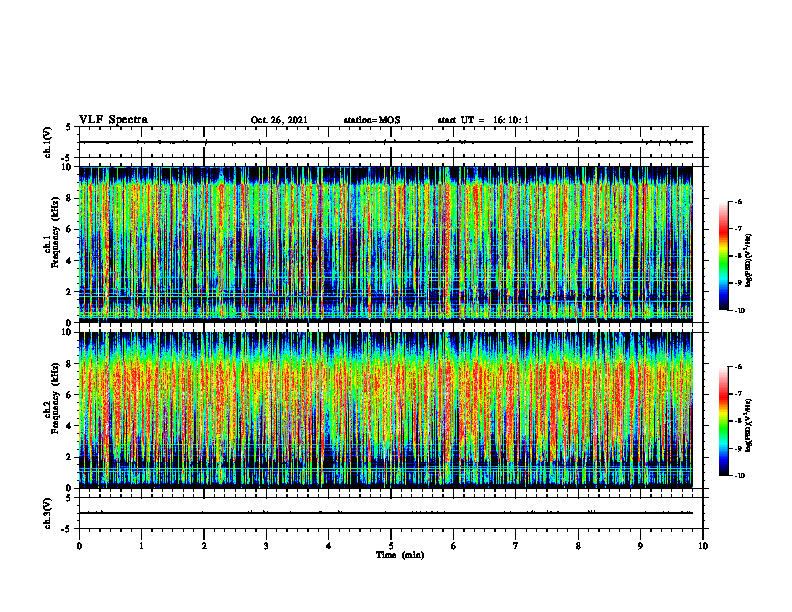
Task: Click the "-6" label on ch.2 color bar
Action: tap(739, 367)
